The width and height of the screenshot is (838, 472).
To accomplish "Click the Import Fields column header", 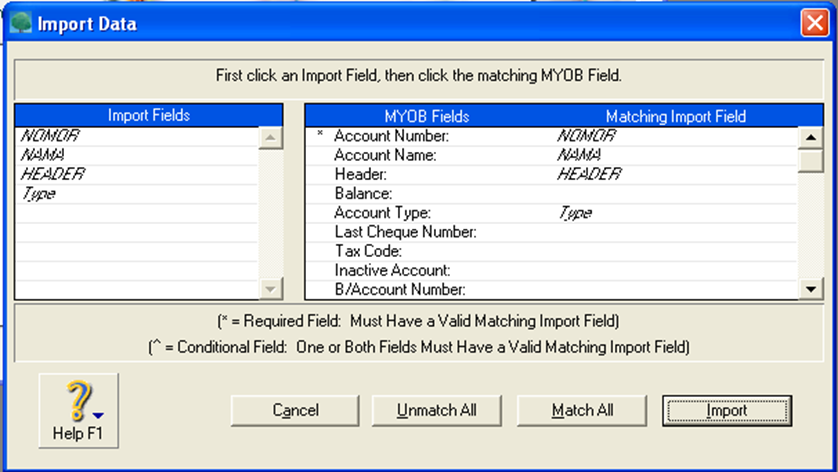I will click(x=149, y=115).
